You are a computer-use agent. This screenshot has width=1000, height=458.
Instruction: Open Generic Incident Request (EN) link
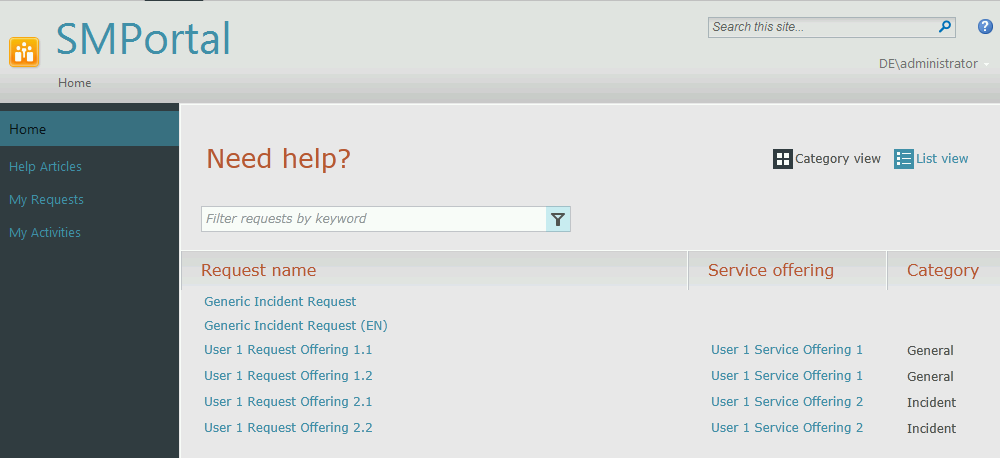tap(296, 326)
